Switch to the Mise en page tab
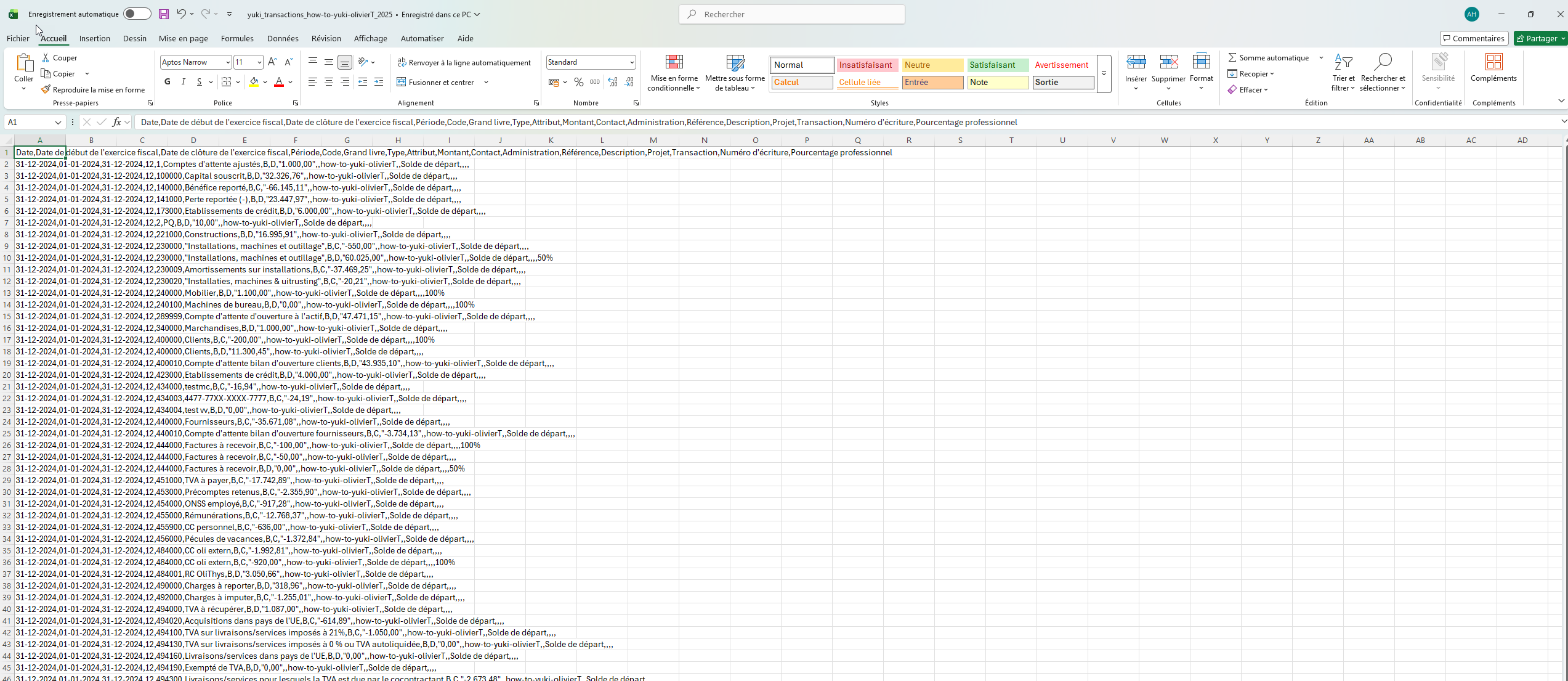 click(x=184, y=38)
